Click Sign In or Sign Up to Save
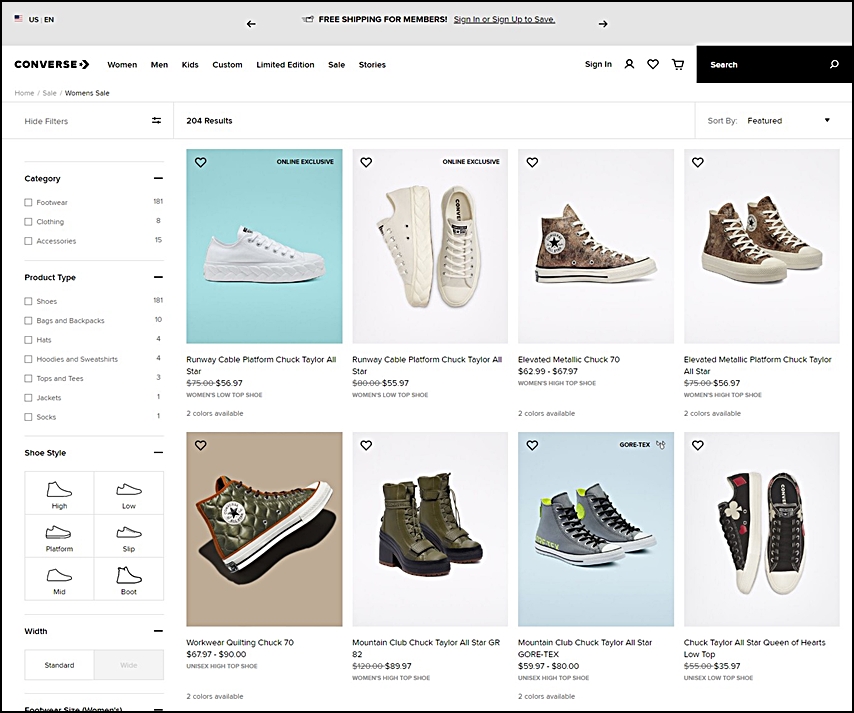This screenshot has width=854, height=713. (x=504, y=19)
